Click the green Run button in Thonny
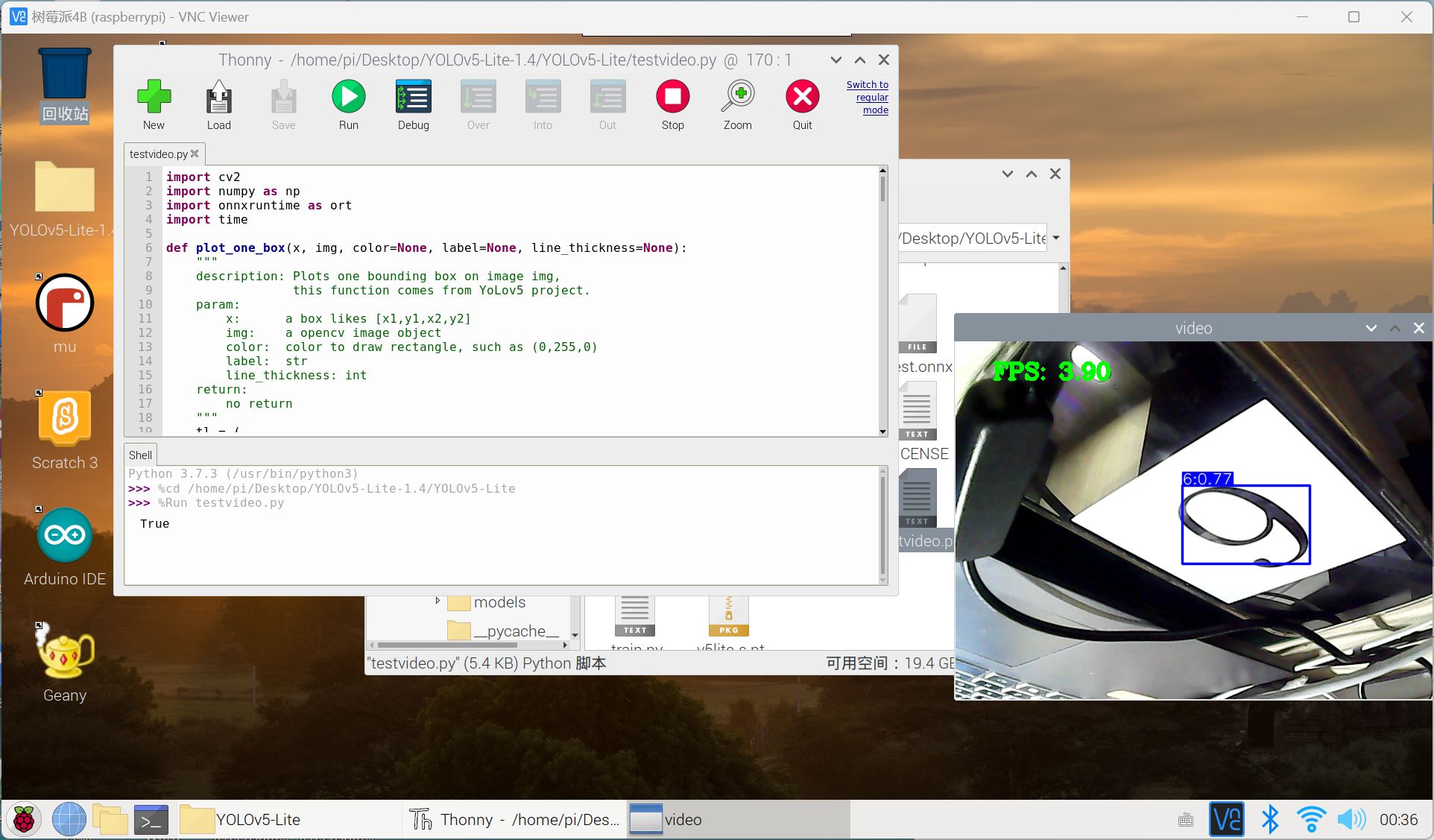The width and height of the screenshot is (1434, 840). tap(348, 105)
